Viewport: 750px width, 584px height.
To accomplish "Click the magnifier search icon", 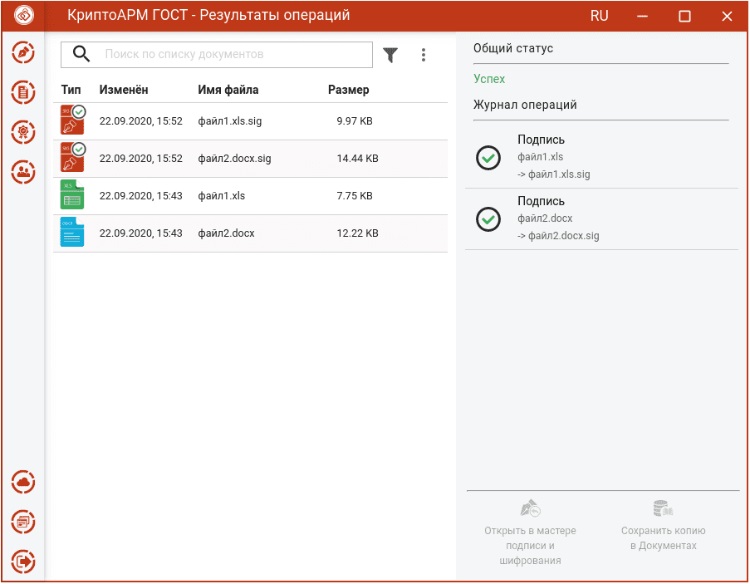I will click(x=81, y=54).
